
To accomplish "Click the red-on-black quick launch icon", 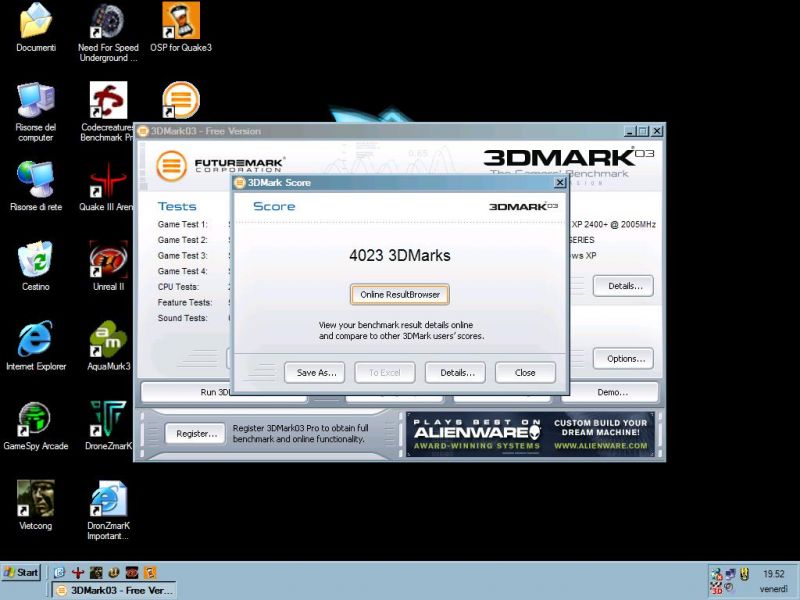I will tap(132, 572).
